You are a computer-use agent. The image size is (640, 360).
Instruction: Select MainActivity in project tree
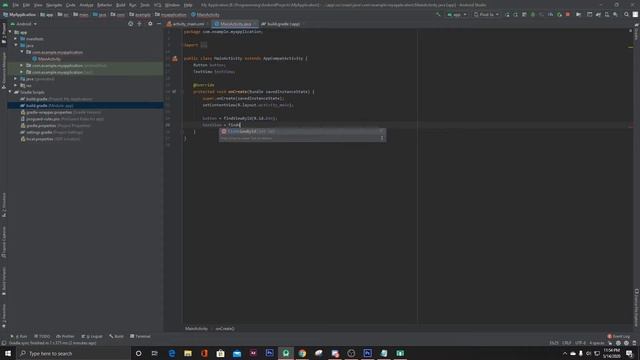(47, 59)
